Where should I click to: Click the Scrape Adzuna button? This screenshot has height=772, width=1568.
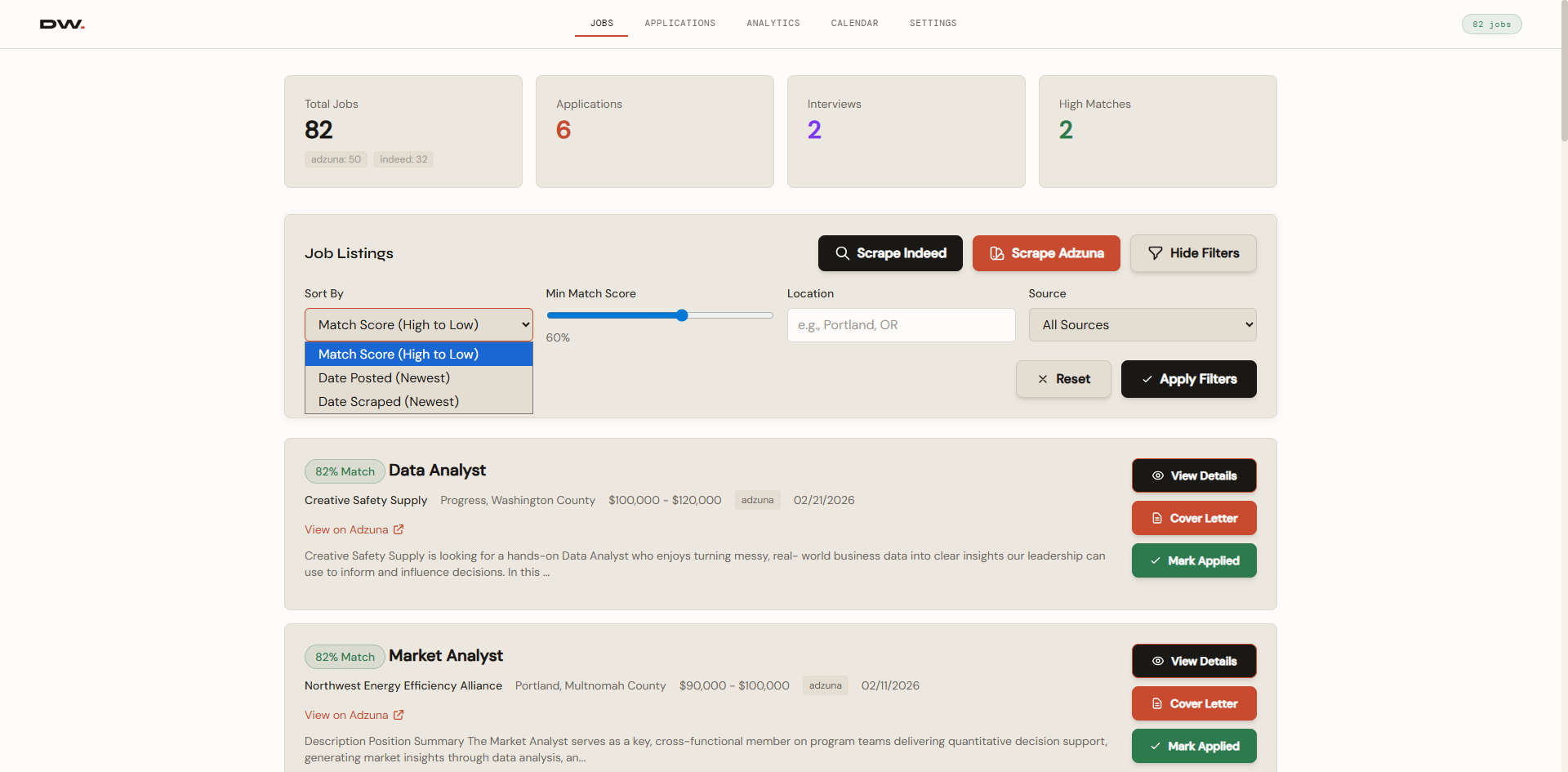click(1046, 253)
